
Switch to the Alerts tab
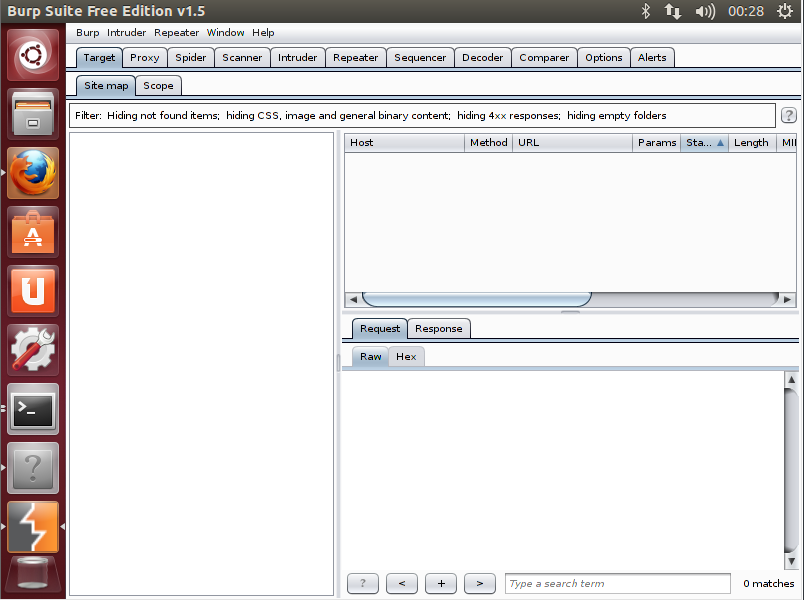click(x=652, y=58)
